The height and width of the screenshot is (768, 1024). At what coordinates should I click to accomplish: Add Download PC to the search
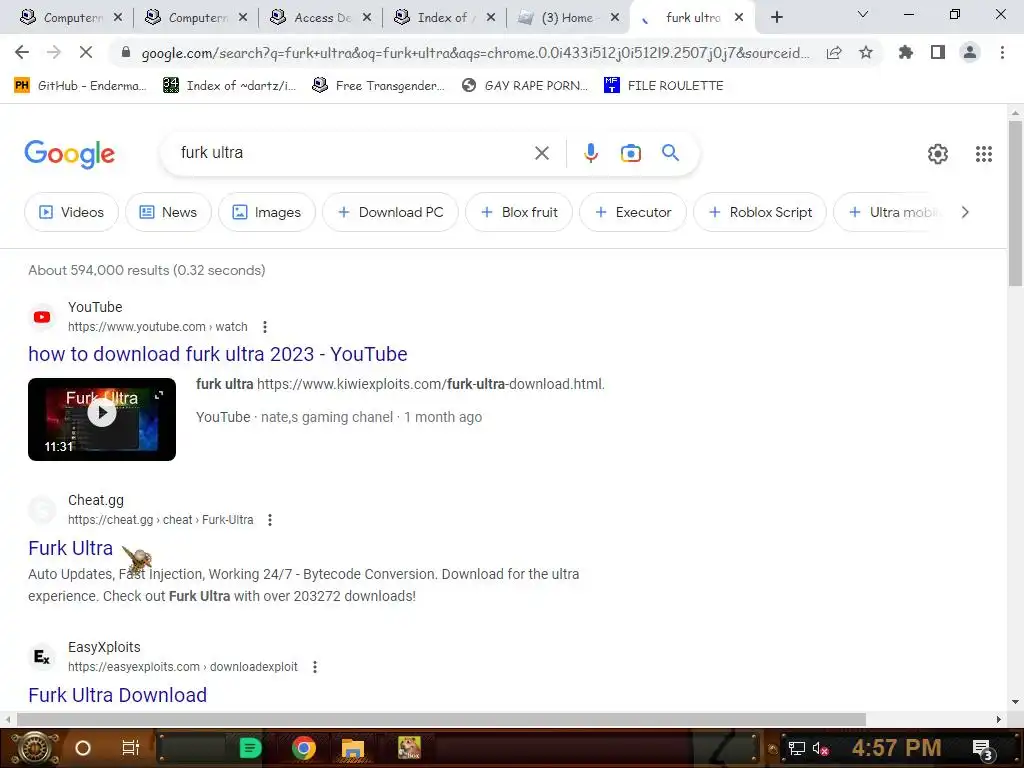[x=391, y=212]
